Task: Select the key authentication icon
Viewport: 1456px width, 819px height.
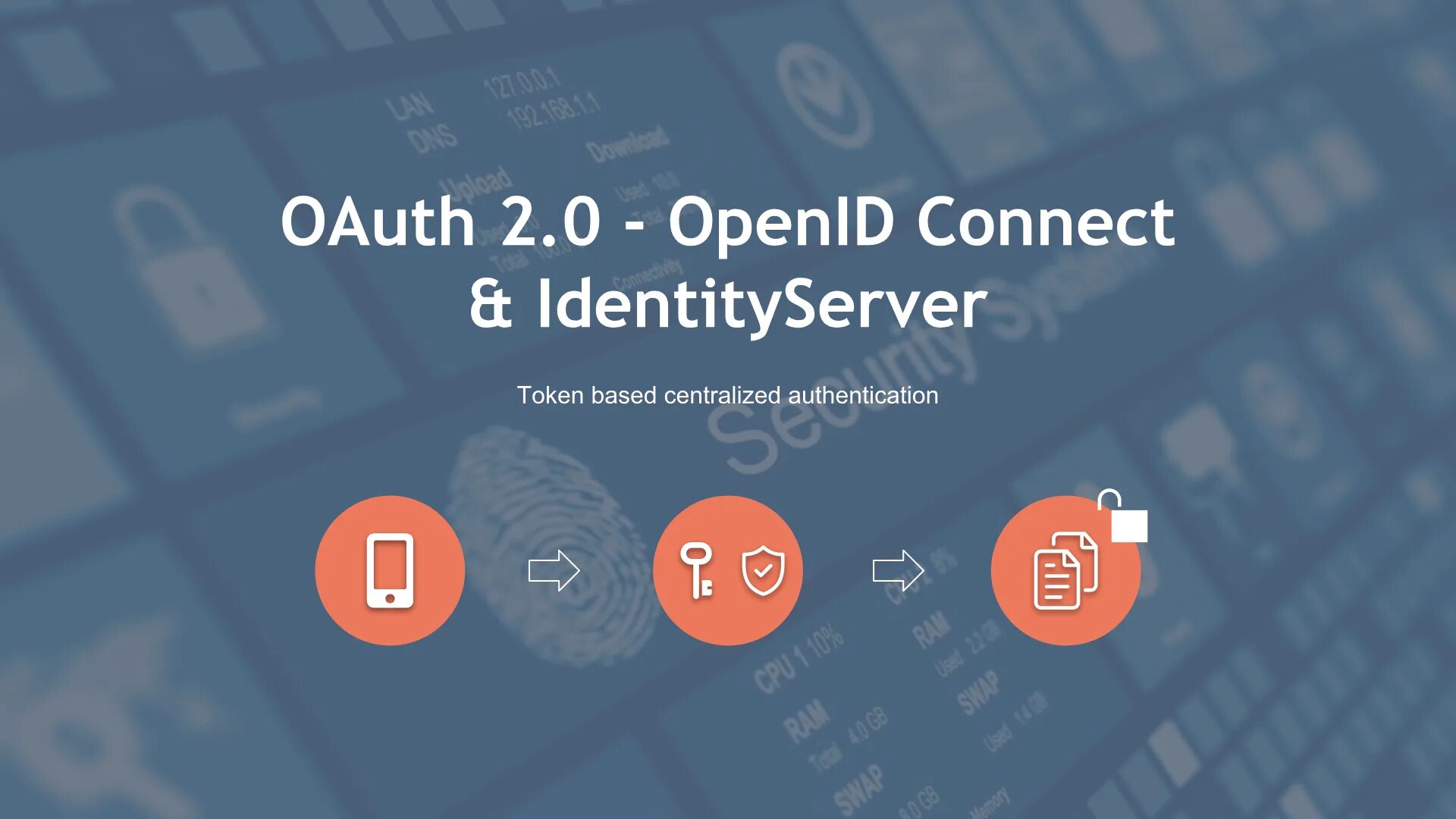Action: [x=700, y=570]
